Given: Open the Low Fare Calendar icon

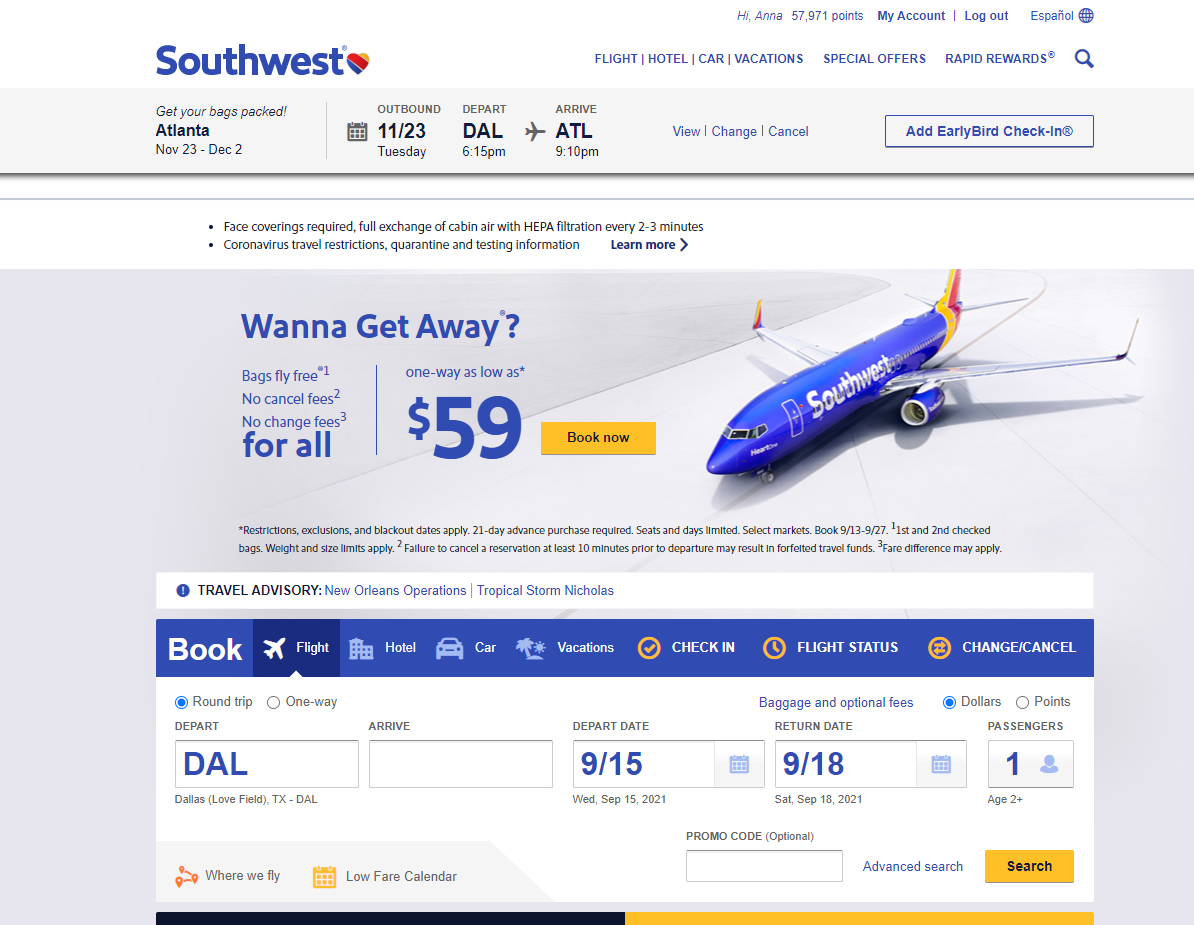Looking at the screenshot, I should (324, 876).
